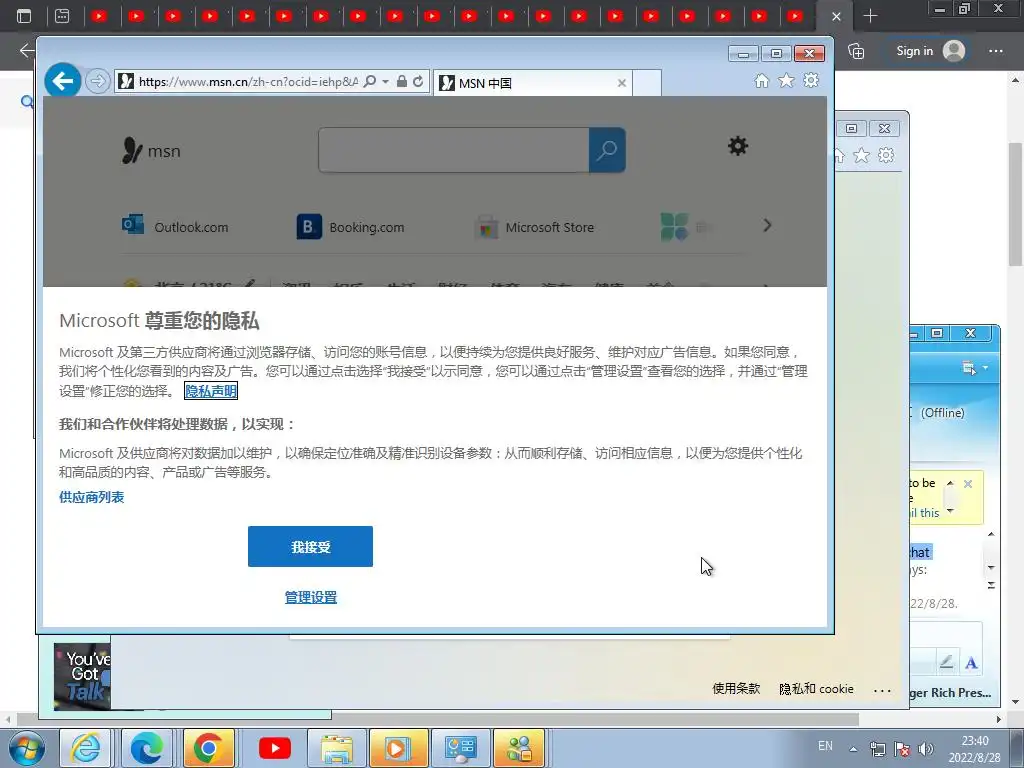Image resolution: width=1024 pixels, height=768 pixels.
Task: Click the 使用条款 terms link
Action: [x=736, y=688]
